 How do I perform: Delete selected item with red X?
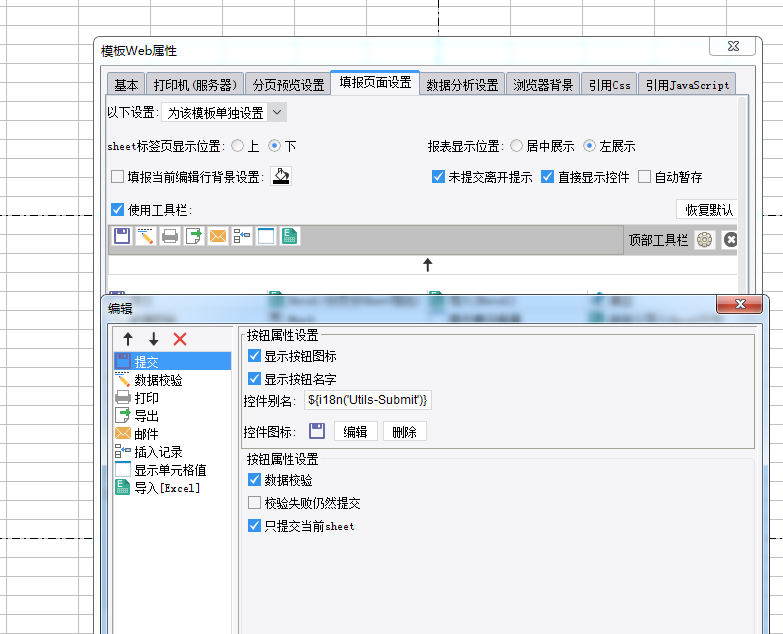pos(180,339)
